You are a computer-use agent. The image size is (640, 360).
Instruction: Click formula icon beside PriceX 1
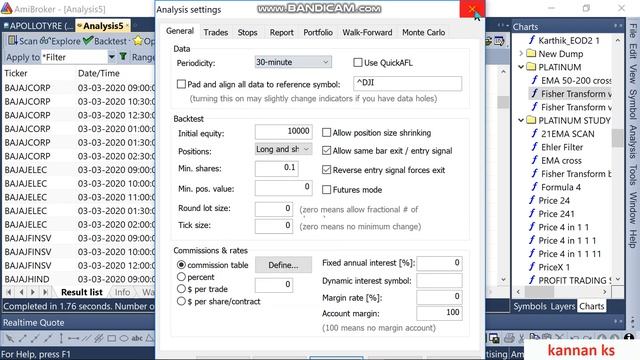pyautogui.click(x=532, y=267)
